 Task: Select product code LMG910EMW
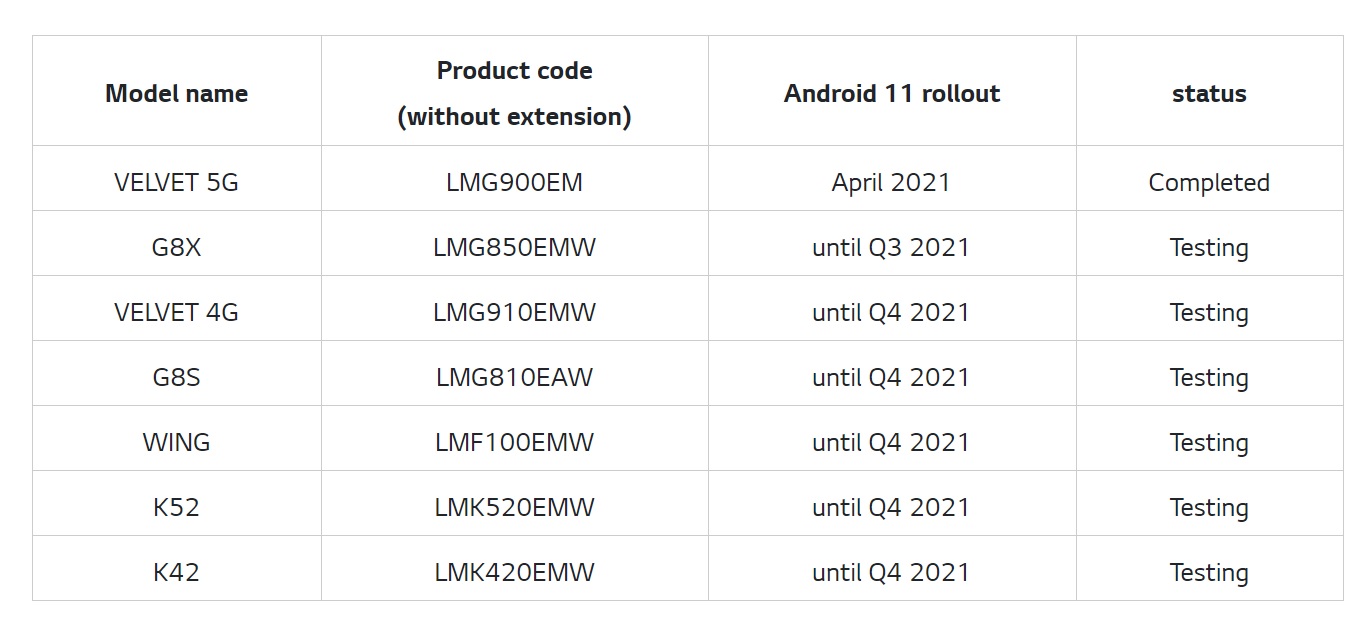[x=514, y=313]
